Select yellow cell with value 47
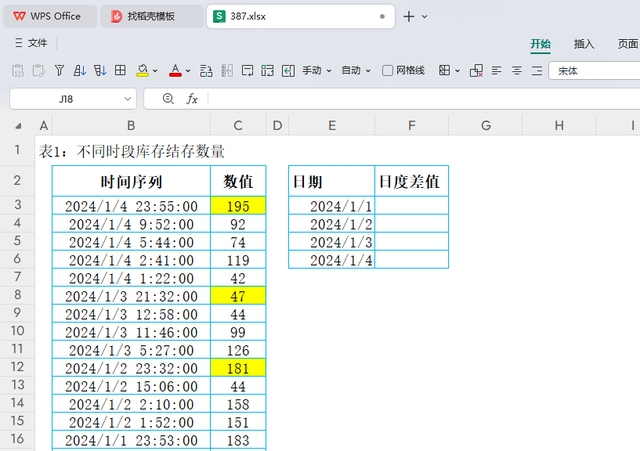 (238, 296)
